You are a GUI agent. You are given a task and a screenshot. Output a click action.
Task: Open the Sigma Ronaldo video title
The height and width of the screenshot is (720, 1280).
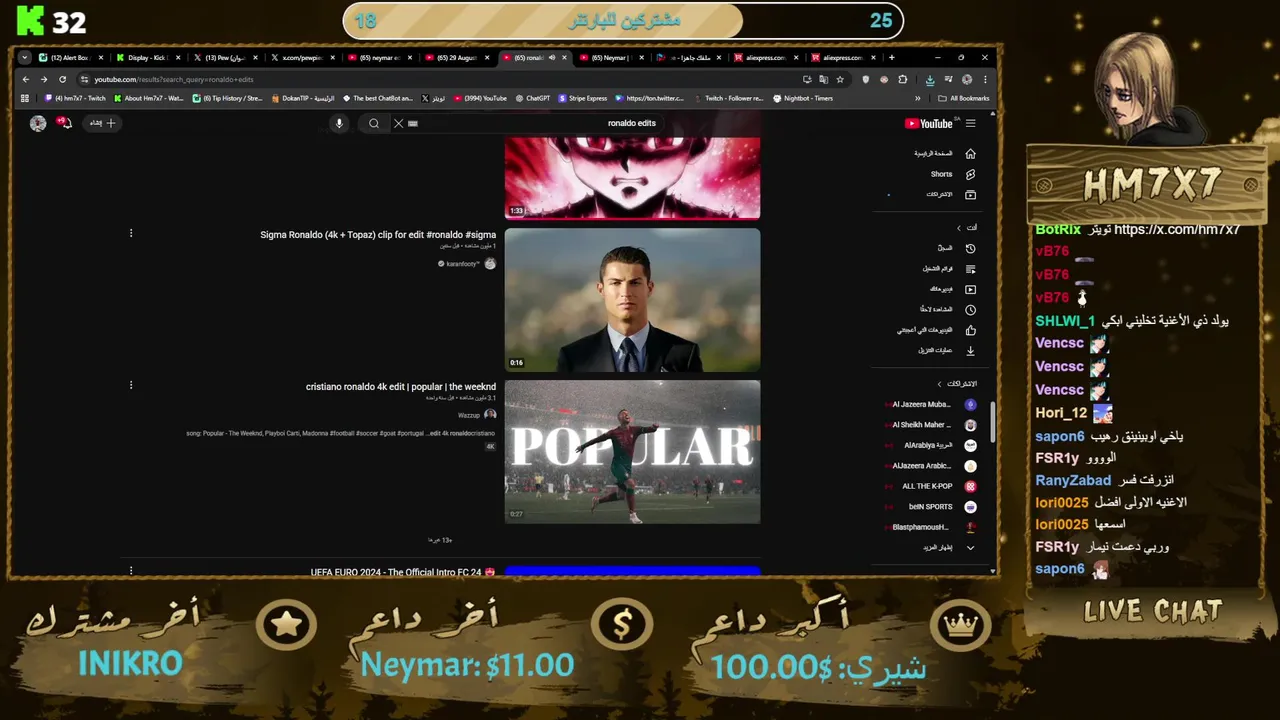coord(378,235)
